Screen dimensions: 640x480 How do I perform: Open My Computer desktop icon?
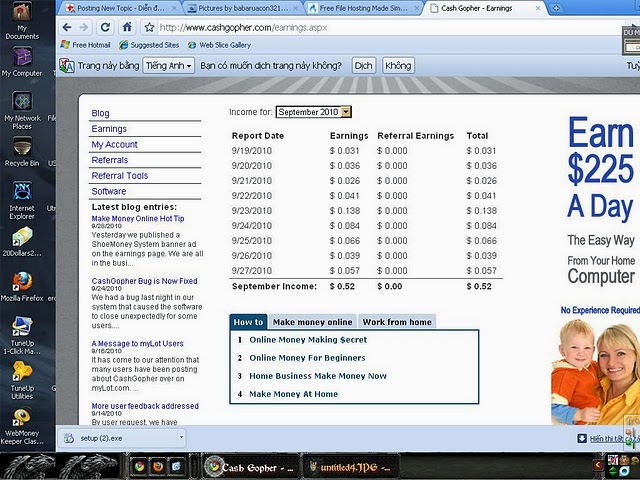tap(22, 61)
